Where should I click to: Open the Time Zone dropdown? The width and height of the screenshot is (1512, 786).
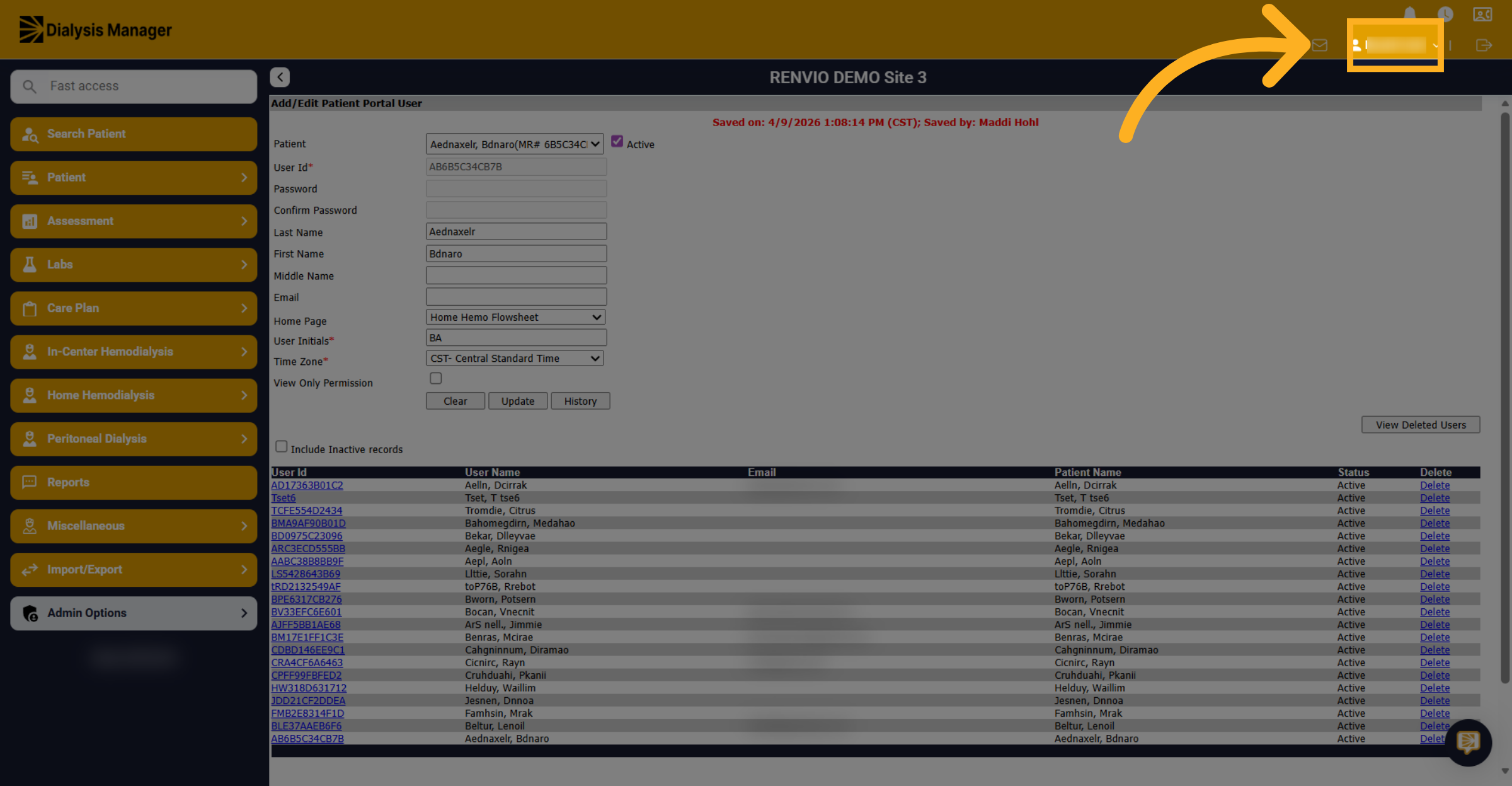click(x=515, y=358)
